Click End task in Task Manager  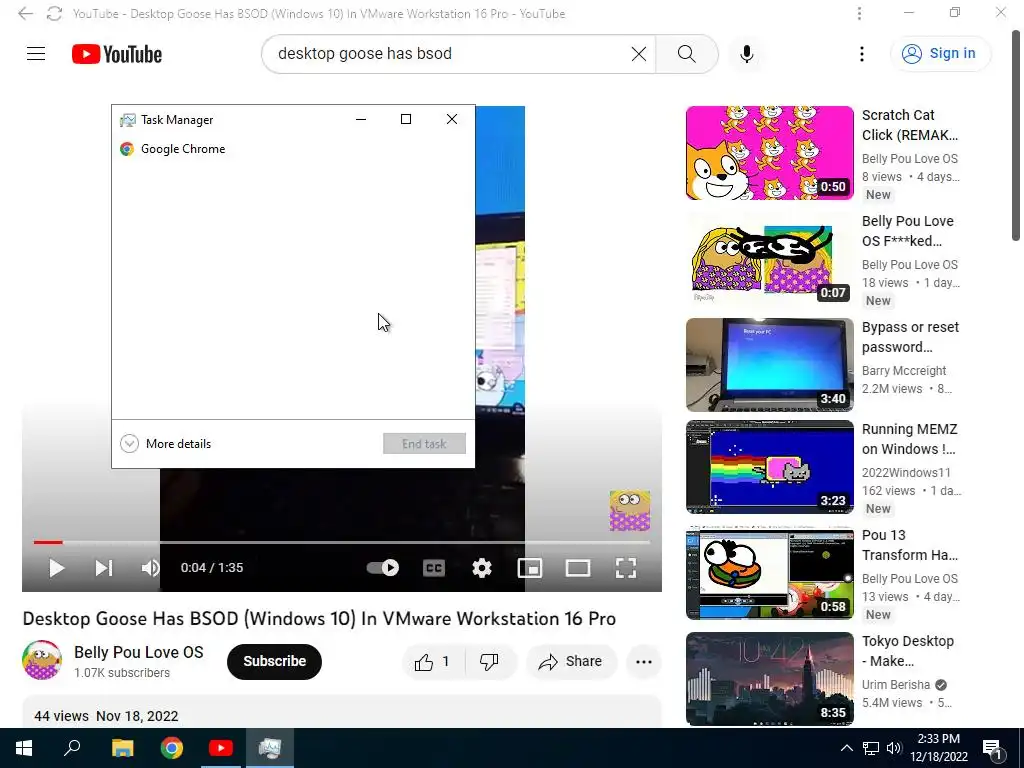pyautogui.click(x=424, y=443)
